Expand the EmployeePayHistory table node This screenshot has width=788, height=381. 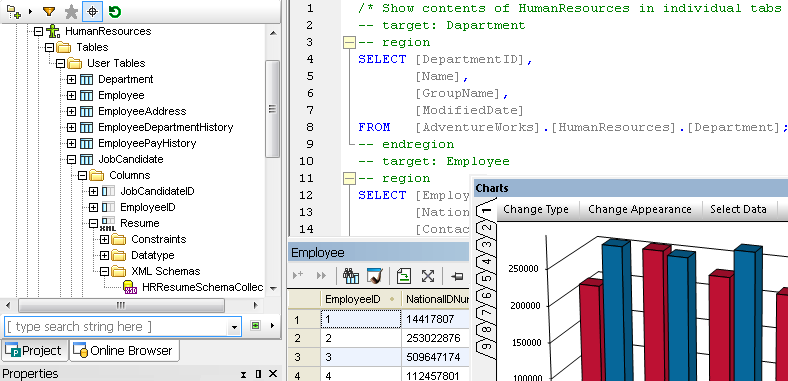pos(71,144)
